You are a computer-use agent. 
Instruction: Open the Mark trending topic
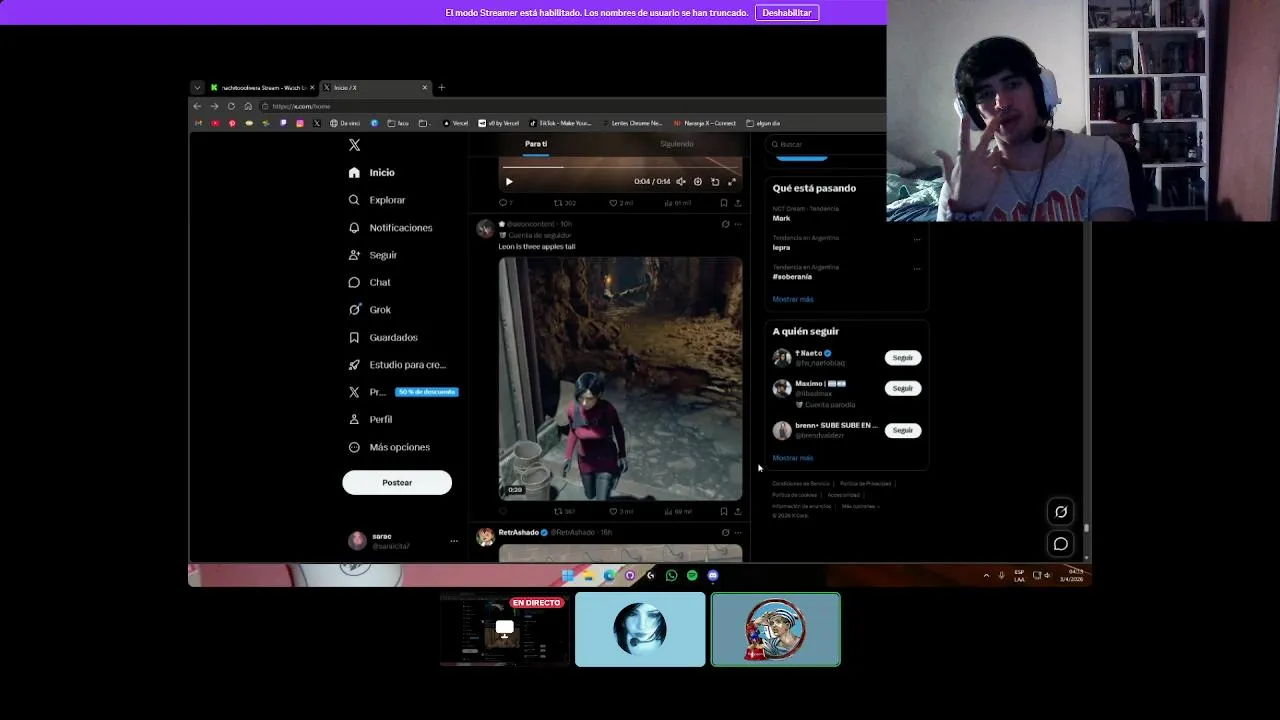pos(781,218)
